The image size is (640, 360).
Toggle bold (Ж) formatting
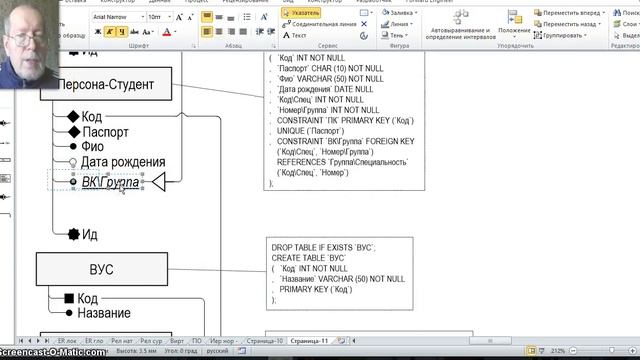98,31
